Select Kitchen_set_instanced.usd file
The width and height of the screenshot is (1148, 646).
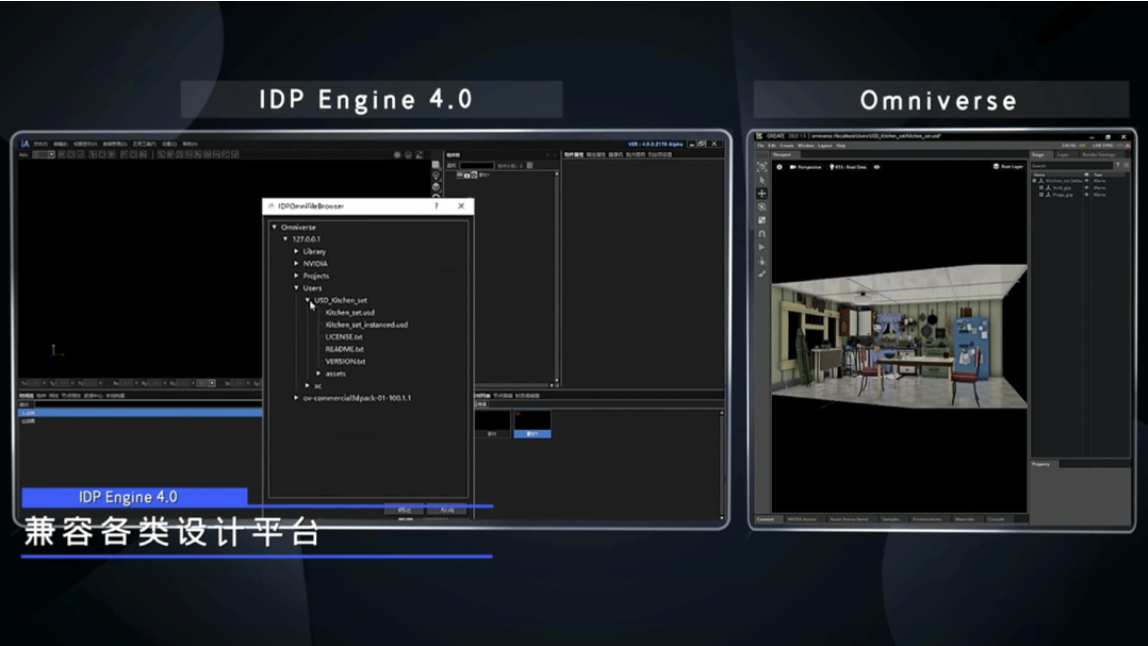pyautogui.click(x=367, y=324)
